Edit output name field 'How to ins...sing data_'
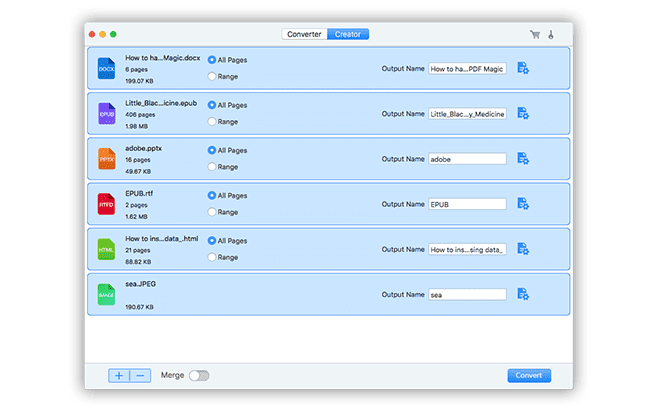This screenshot has width=658, height=412. [x=467, y=250]
